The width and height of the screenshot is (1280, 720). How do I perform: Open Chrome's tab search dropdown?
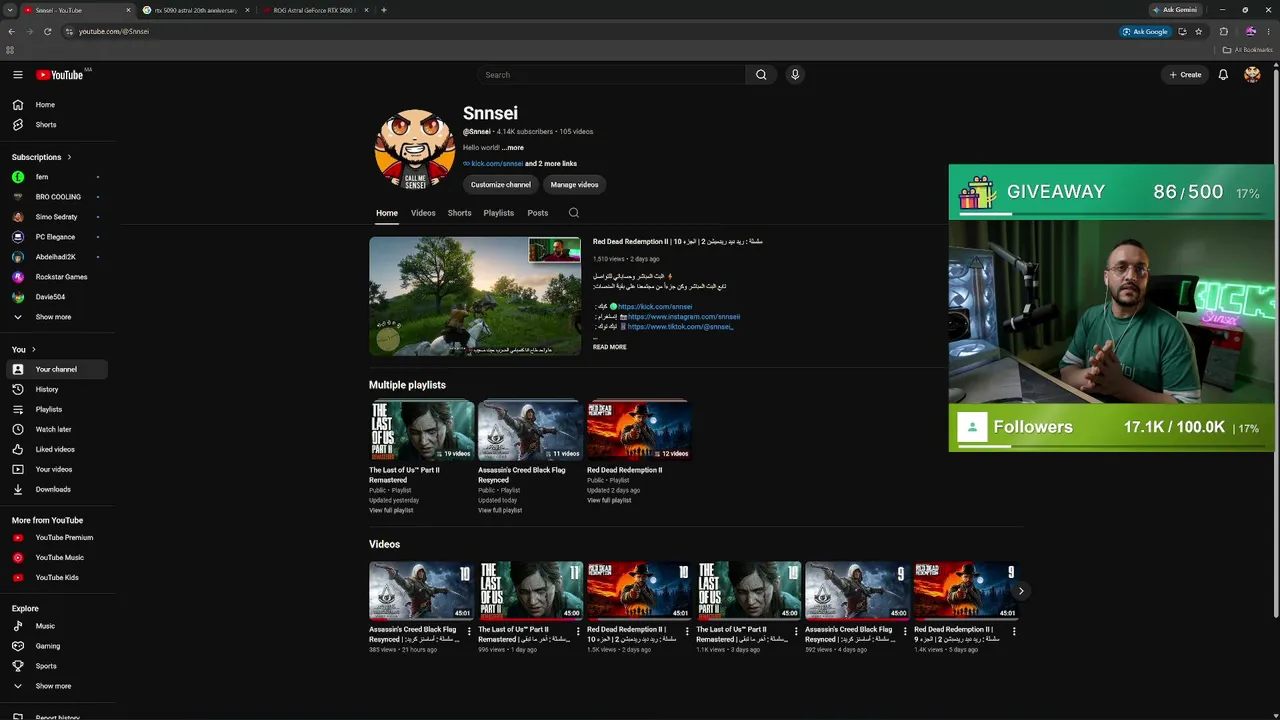(x=10, y=10)
